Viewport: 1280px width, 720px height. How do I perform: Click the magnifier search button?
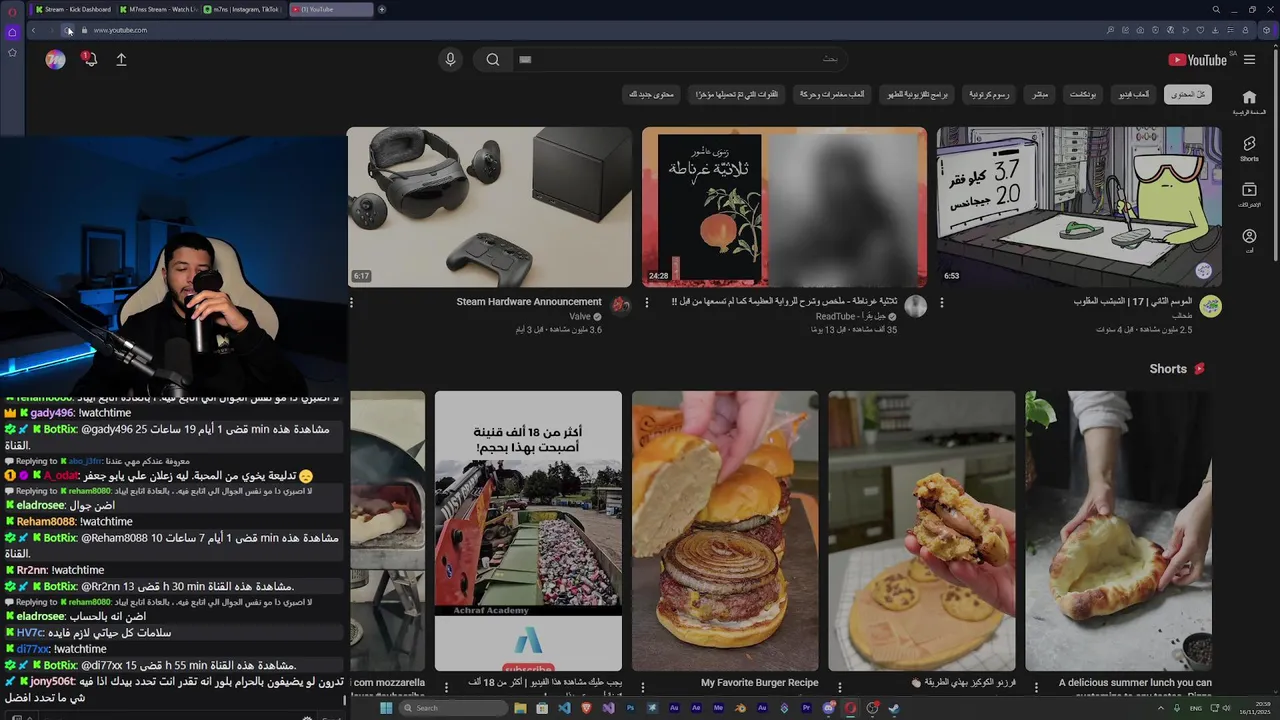tap(493, 60)
